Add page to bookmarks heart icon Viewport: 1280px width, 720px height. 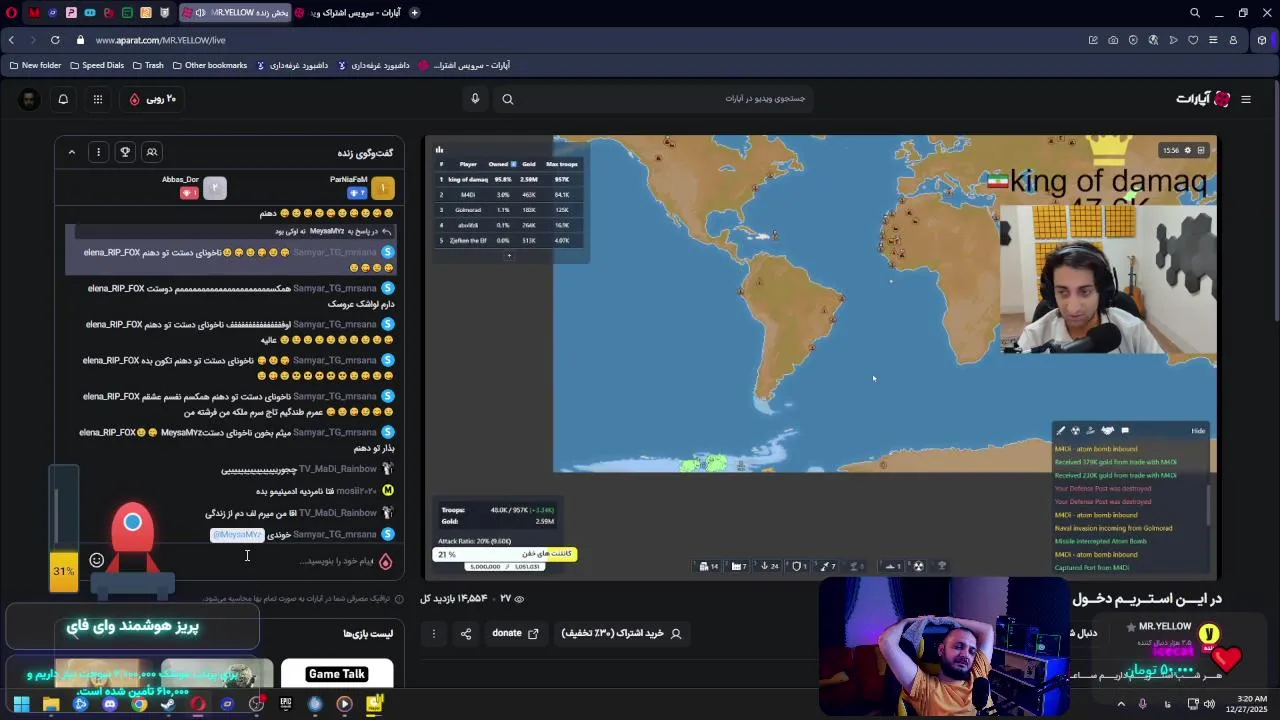[x=1193, y=40]
